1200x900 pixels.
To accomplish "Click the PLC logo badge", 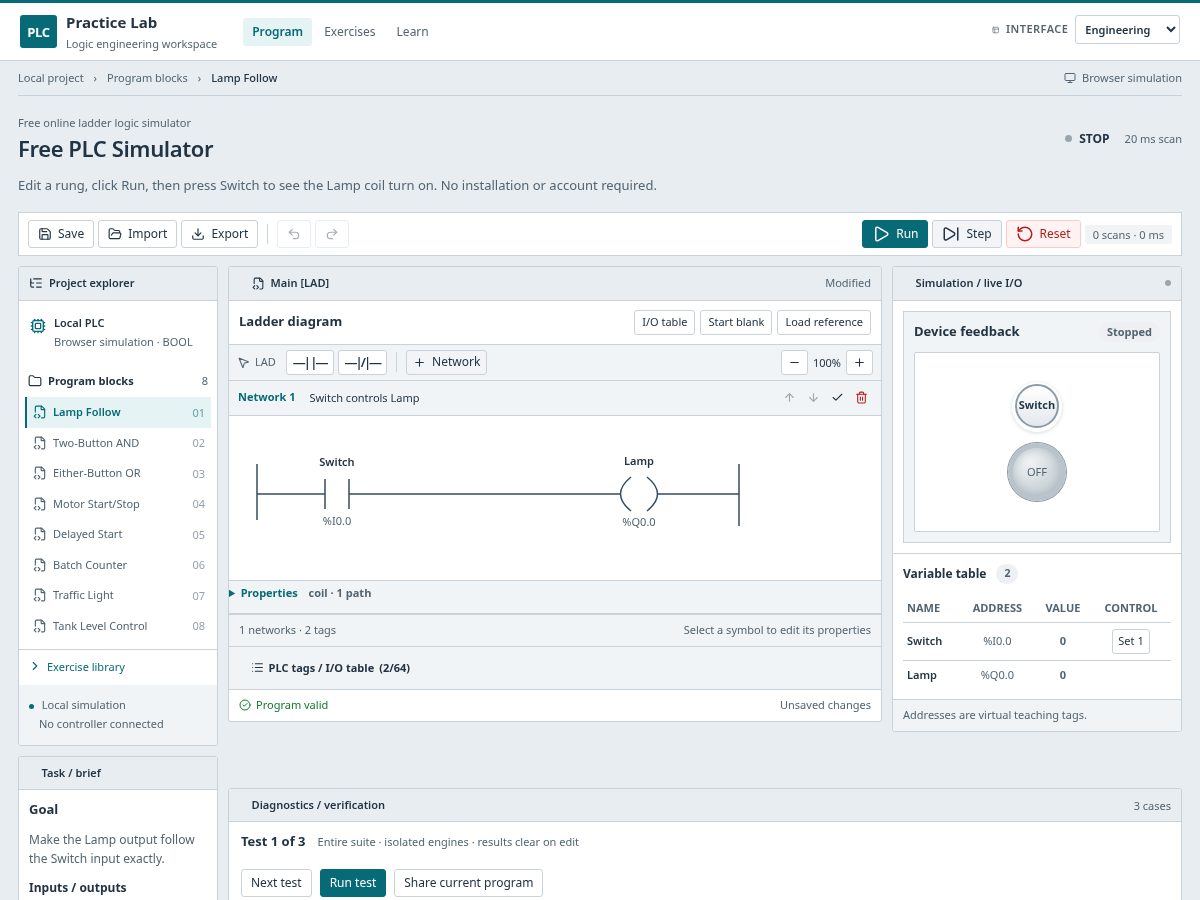I will tap(38, 31).
